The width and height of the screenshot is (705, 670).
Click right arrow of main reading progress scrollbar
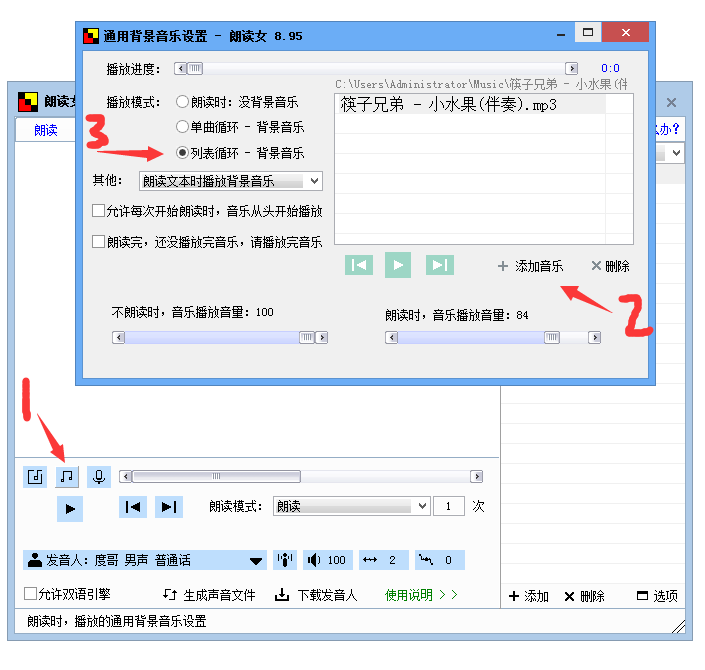(x=477, y=476)
